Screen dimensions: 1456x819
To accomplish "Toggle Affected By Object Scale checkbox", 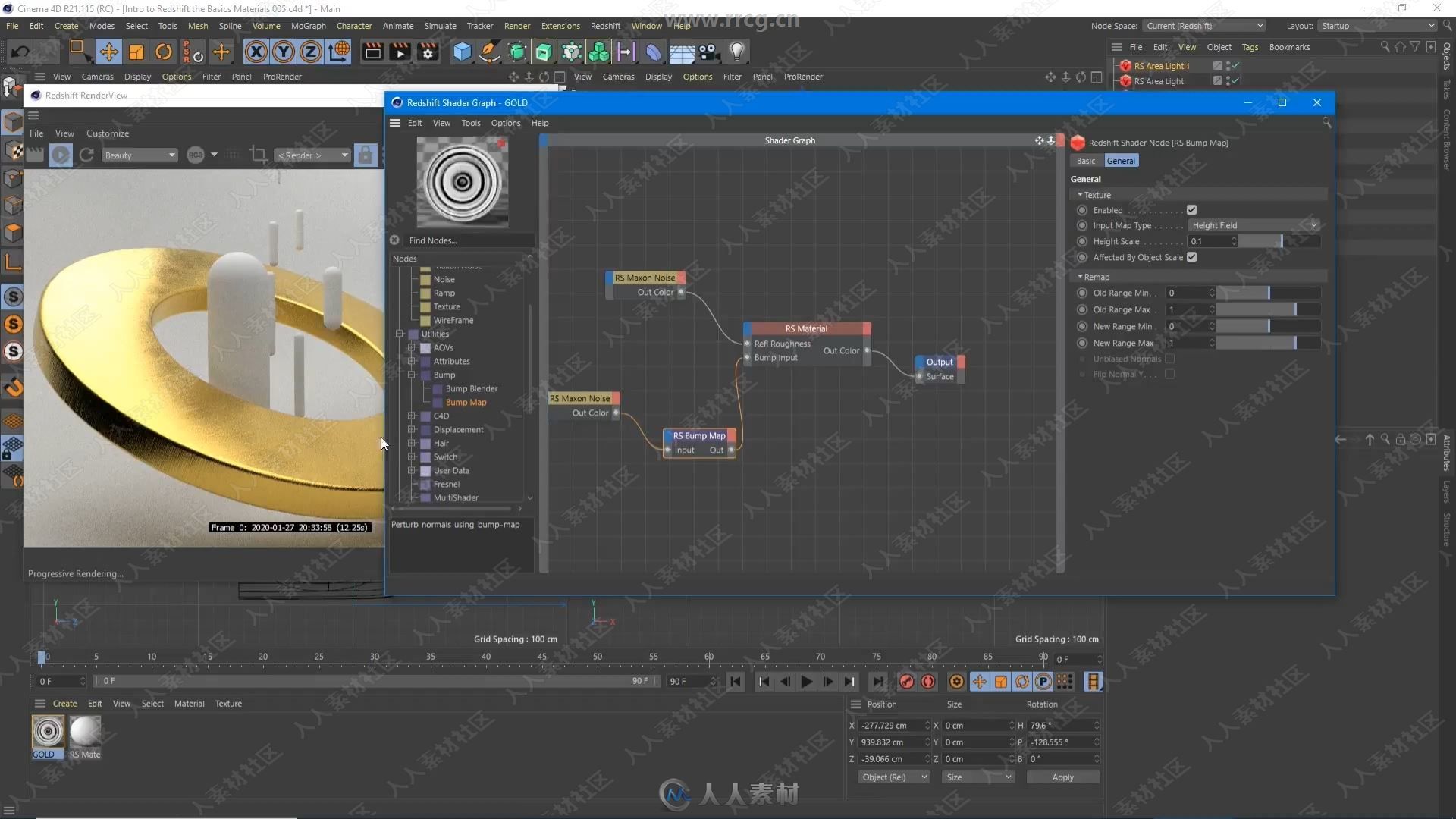I will [x=1191, y=257].
